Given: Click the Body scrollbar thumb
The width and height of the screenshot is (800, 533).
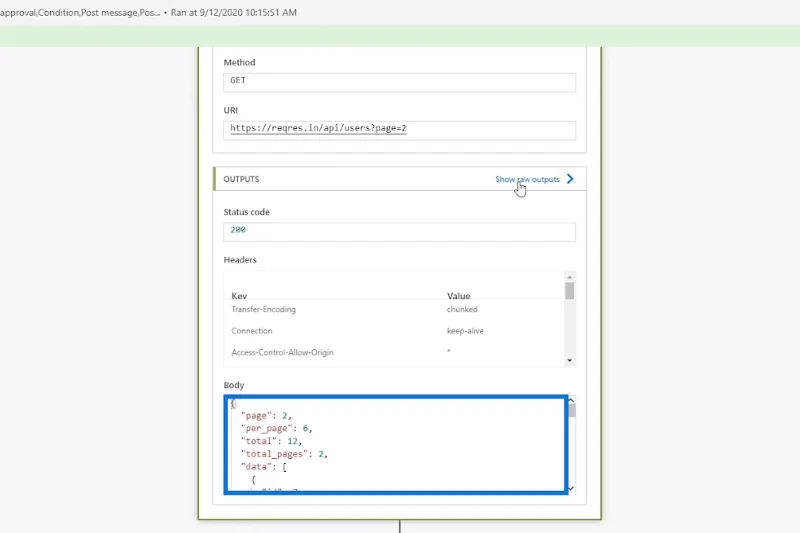Looking at the screenshot, I should pyautogui.click(x=572, y=411).
